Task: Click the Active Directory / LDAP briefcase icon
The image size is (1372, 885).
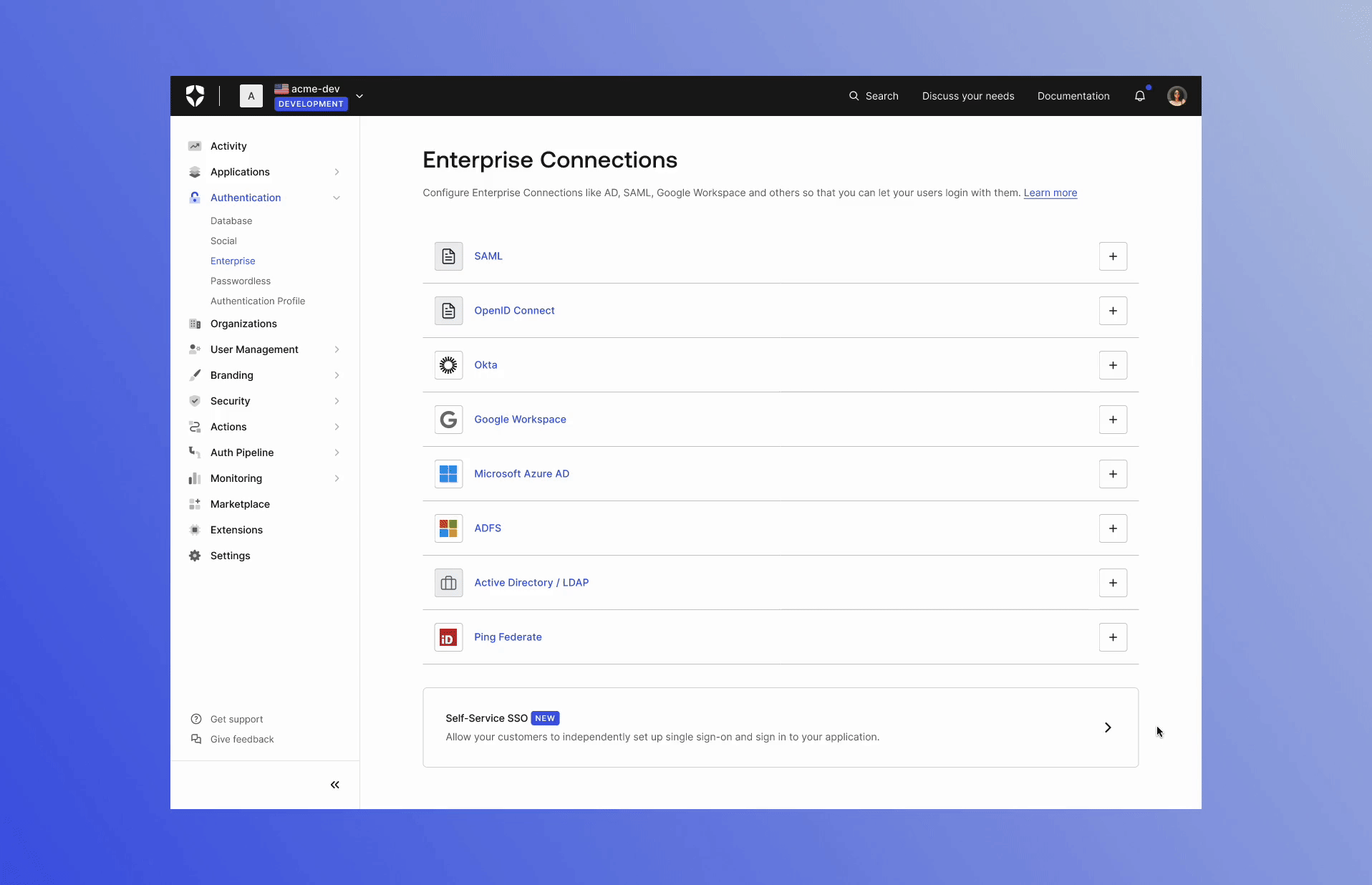Action: [449, 583]
